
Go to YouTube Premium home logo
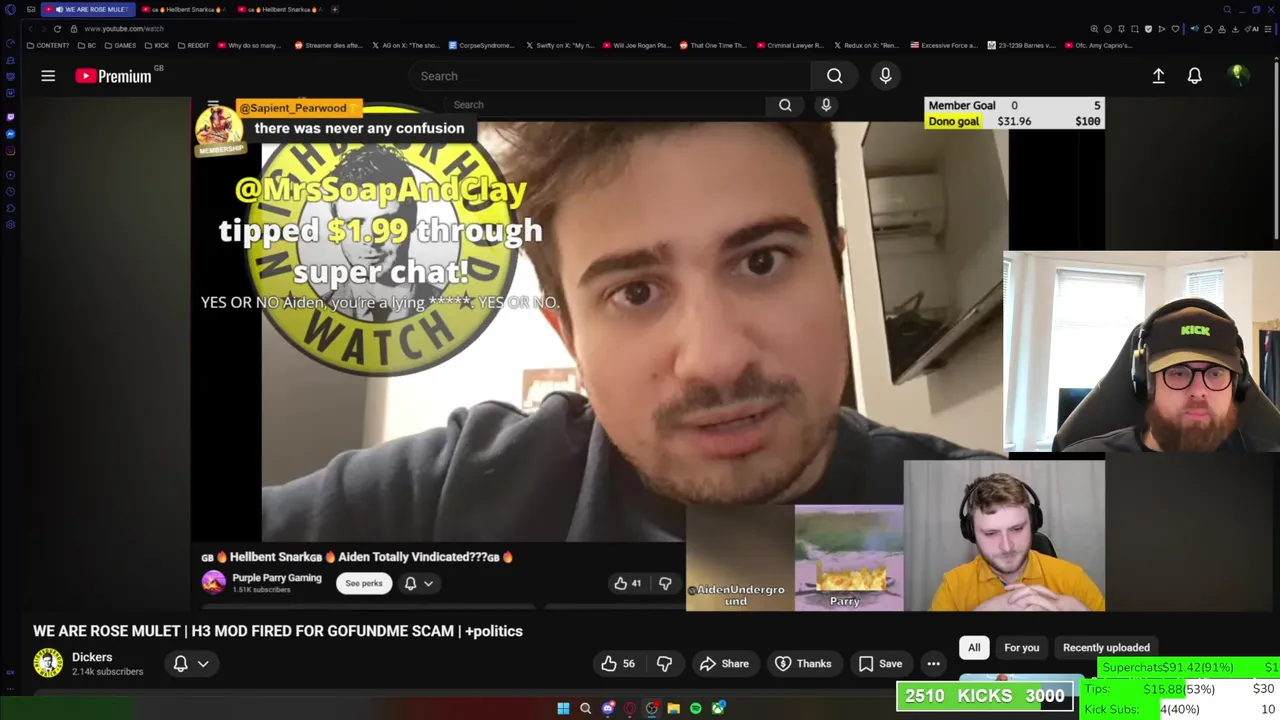tap(113, 76)
